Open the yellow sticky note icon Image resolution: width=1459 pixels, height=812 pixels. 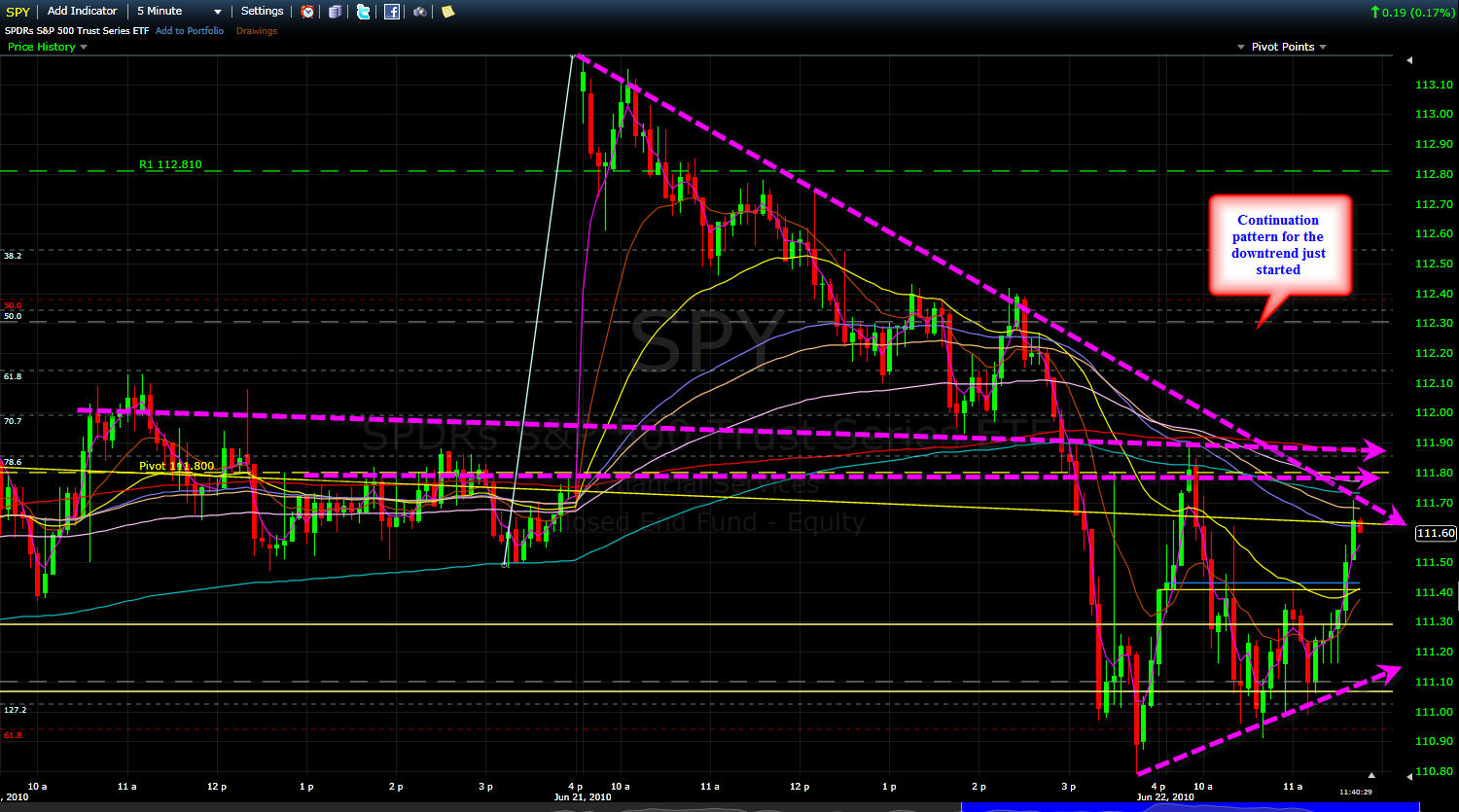point(447,12)
